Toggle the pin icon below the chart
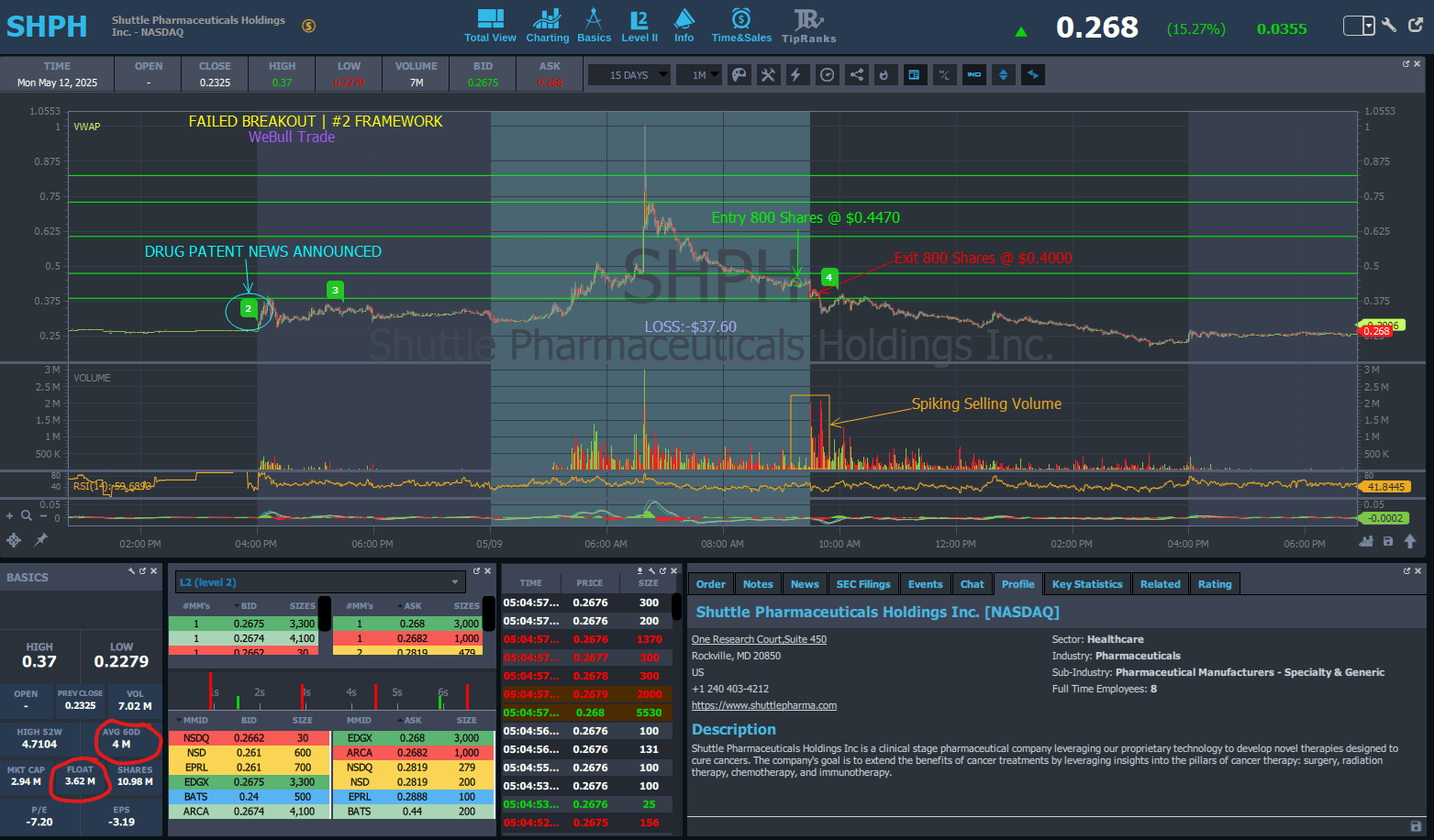The height and width of the screenshot is (840, 1434). point(41,540)
